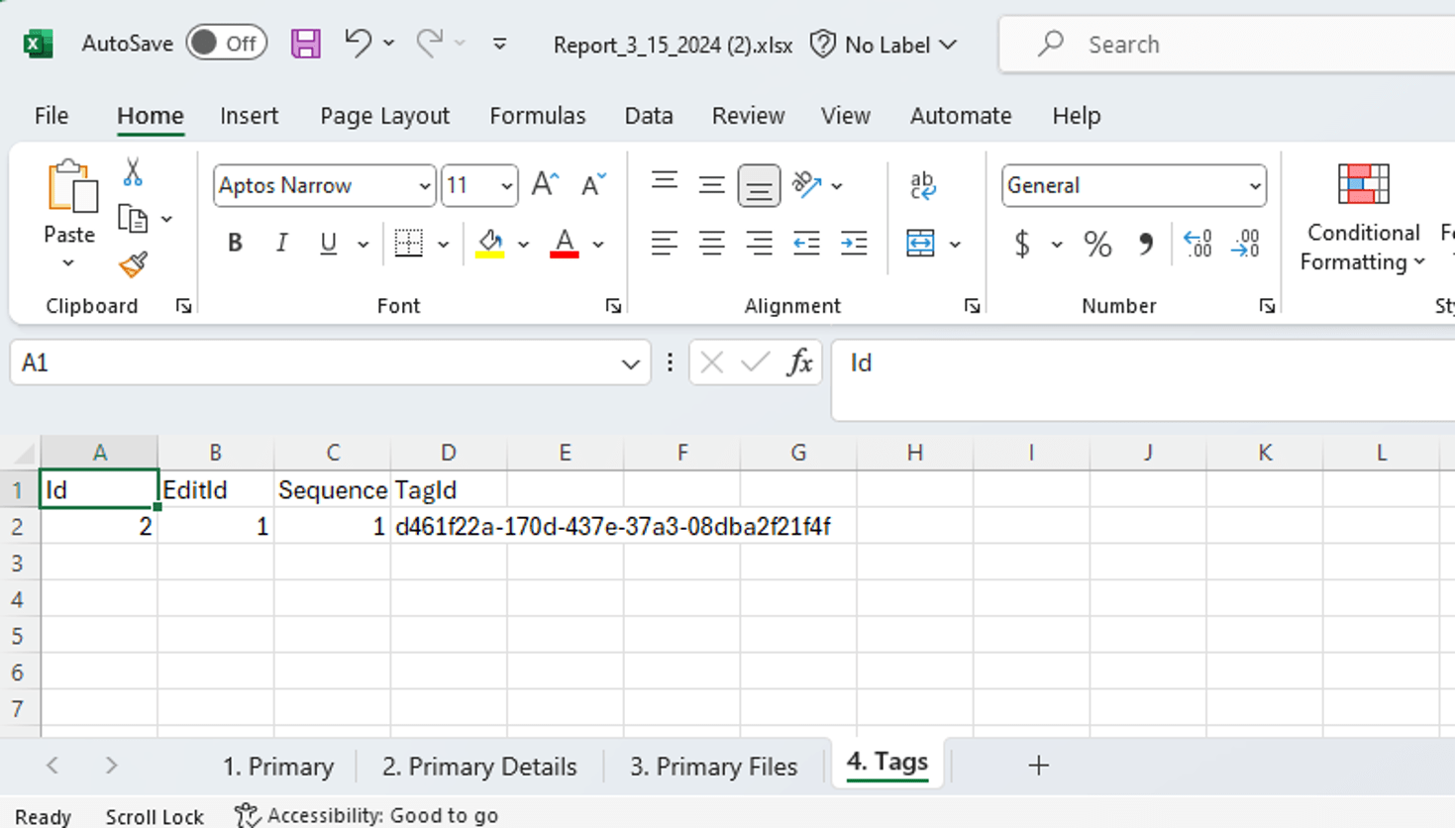Expand the Name Box dropdown arrow
This screenshot has width=1456, height=828.
(630, 363)
